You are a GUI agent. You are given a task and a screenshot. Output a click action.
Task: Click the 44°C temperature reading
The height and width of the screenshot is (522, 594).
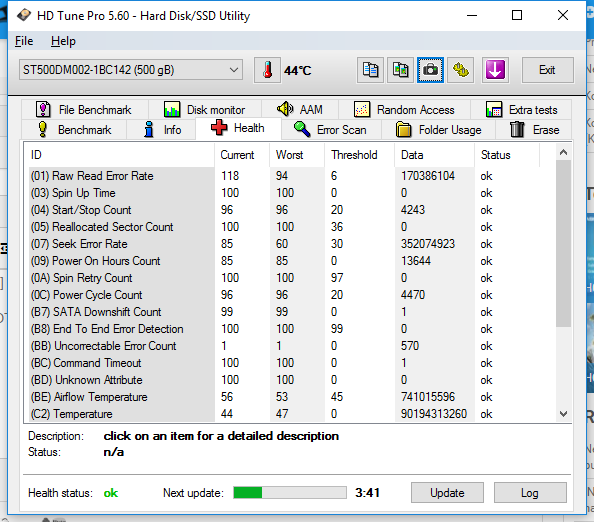(x=298, y=70)
